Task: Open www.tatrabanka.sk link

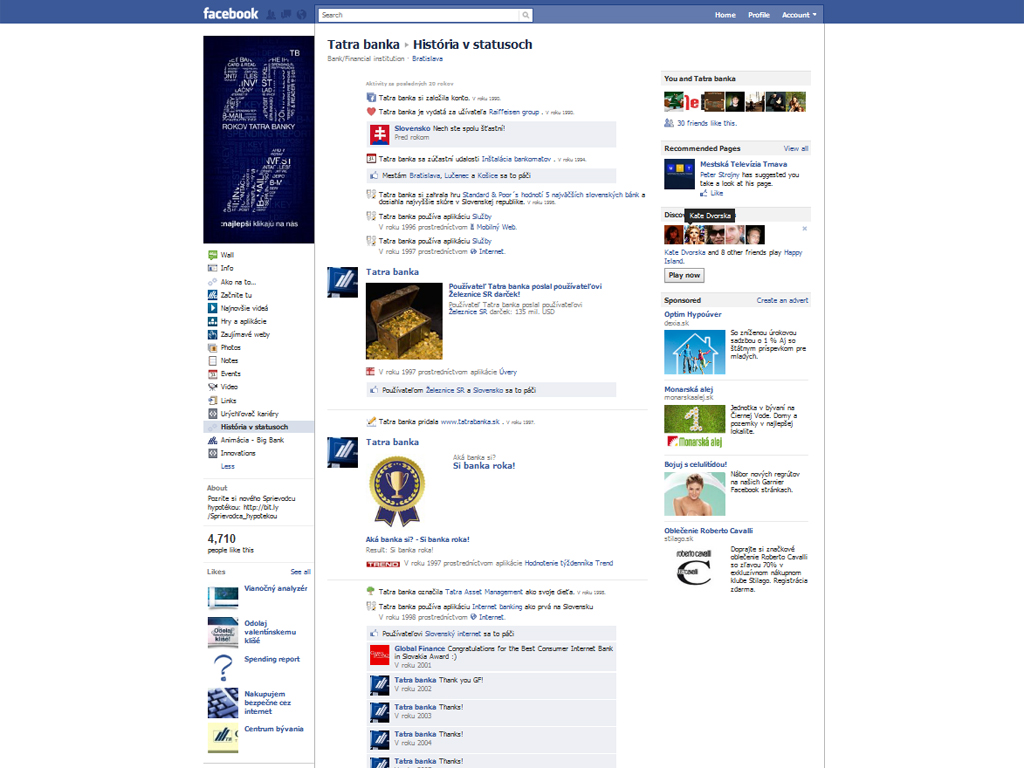Action: click(470, 422)
